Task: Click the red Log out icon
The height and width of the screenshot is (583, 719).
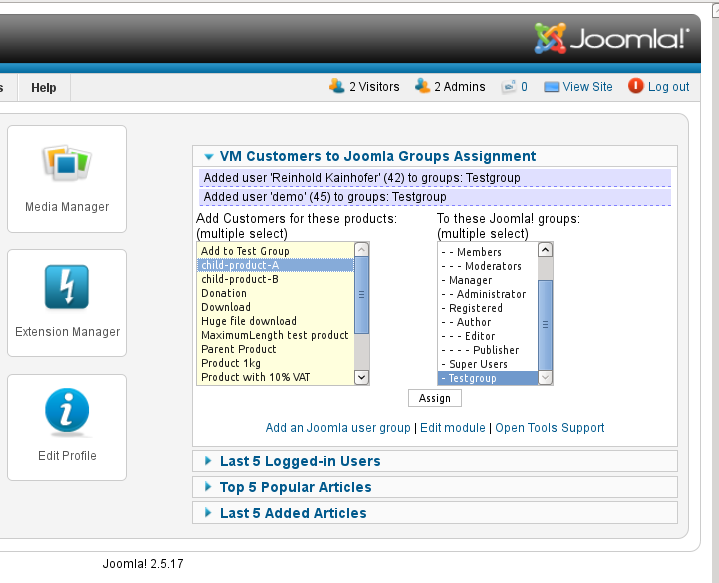Action: click(x=636, y=86)
